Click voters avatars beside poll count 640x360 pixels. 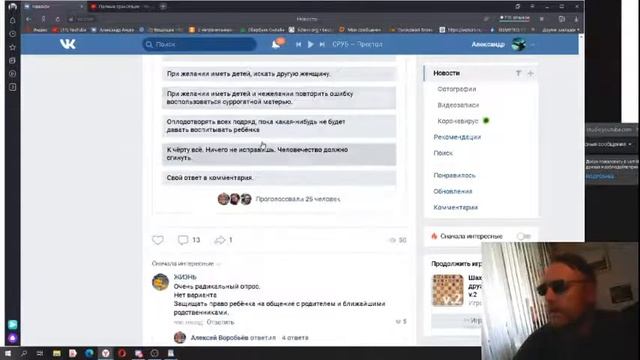[234, 199]
